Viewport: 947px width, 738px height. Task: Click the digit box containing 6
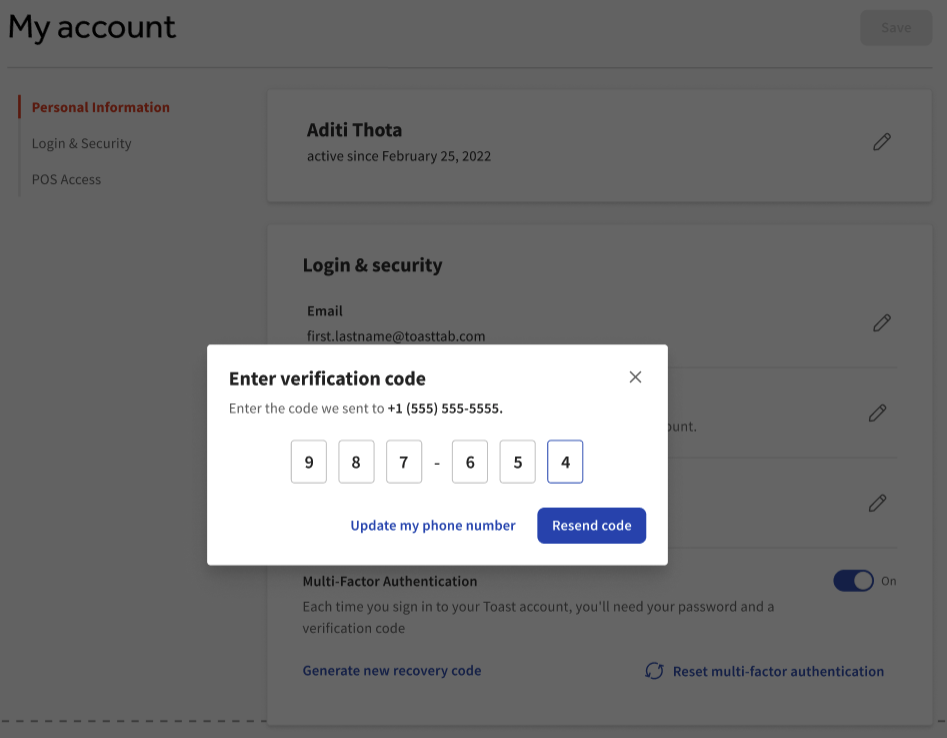[470, 461]
